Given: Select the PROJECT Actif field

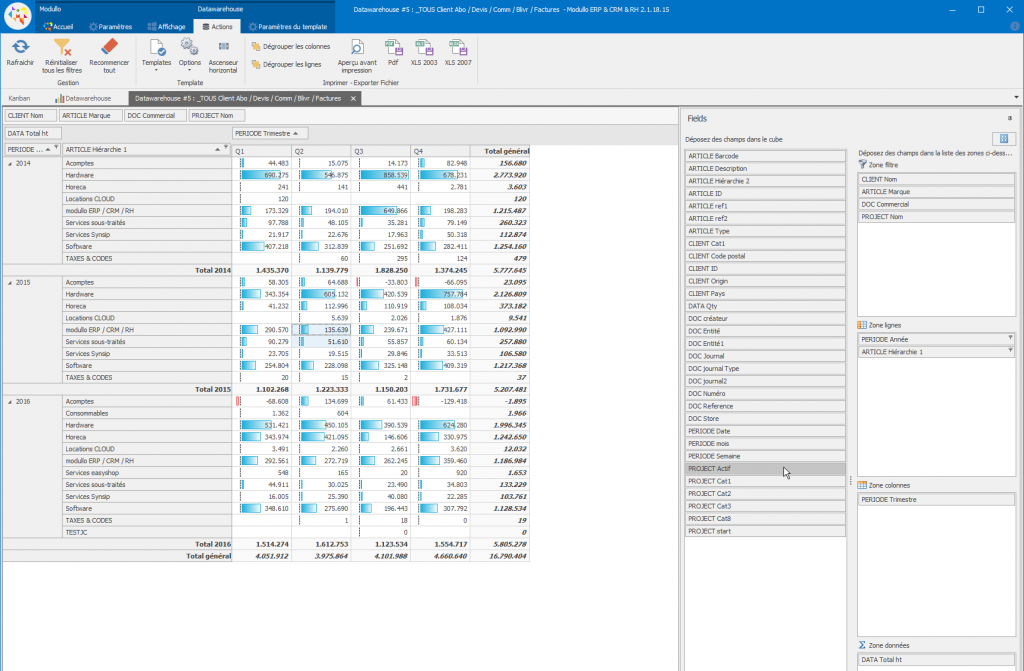Looking at the screenshot, I should click(x=765, y=468).
